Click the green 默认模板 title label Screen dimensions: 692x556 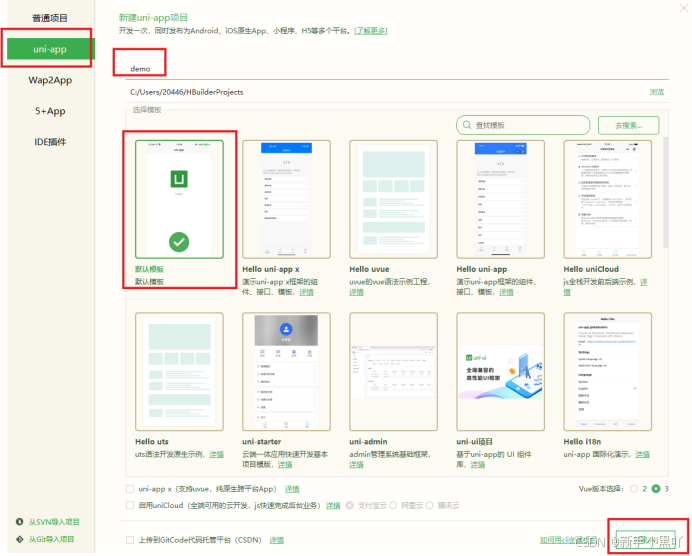[x=149, y=269]
